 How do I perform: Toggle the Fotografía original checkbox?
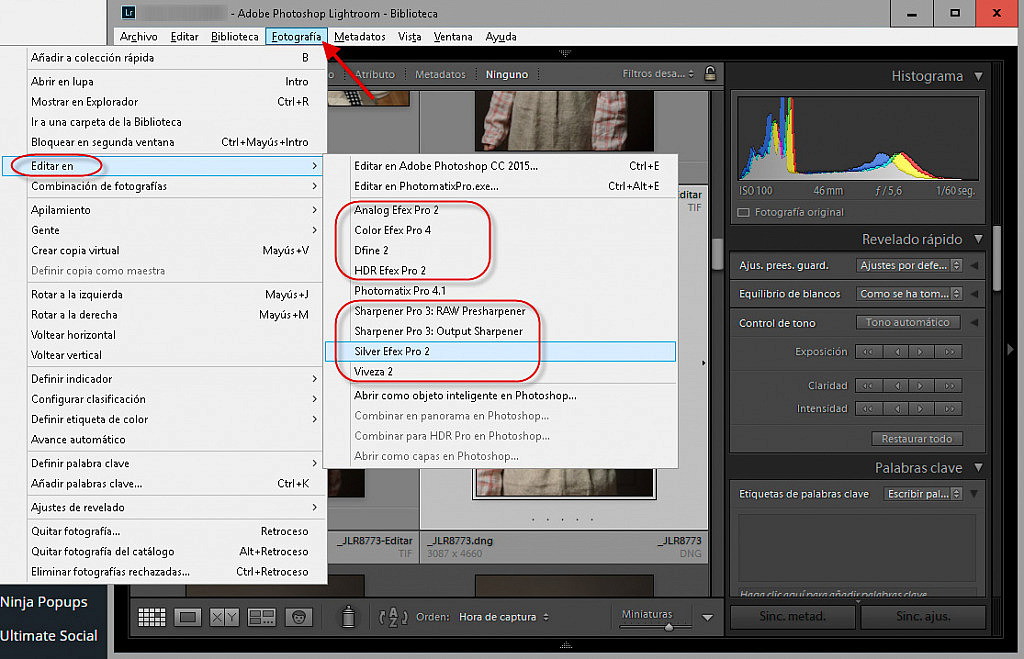(x=743, y=212)
